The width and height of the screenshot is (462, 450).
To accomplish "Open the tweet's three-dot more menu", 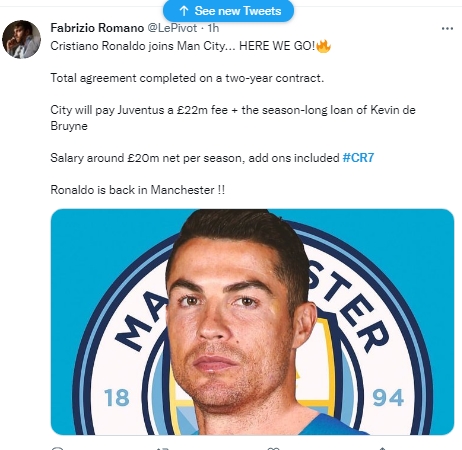I will (x=447, y=29).
